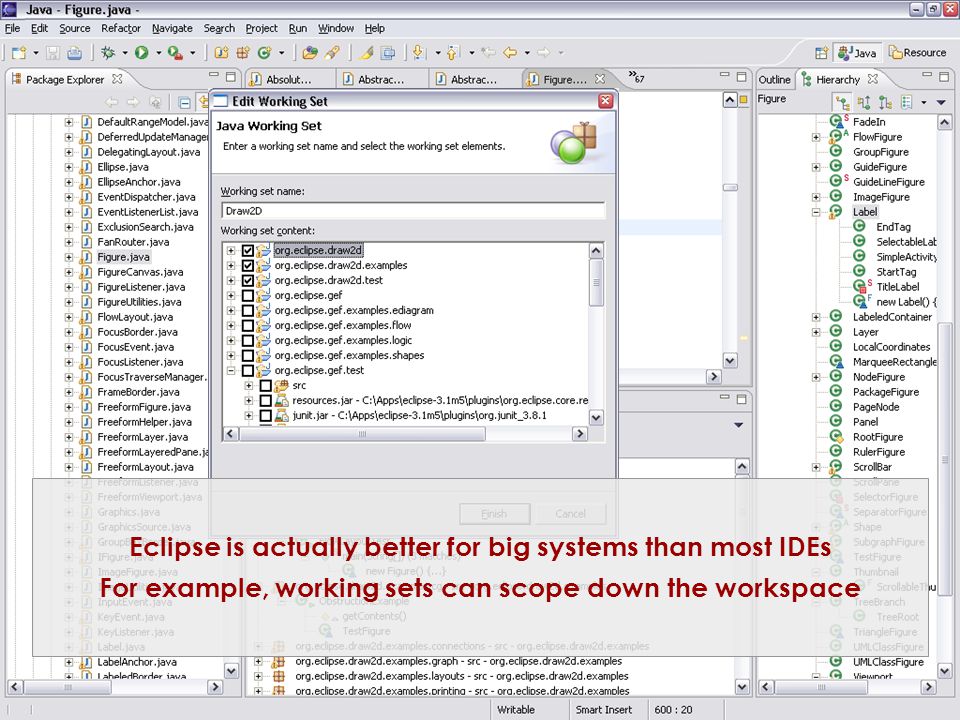Click the working set vertical scrollbar thumb
The width and height of the screenshot is (960, 720).
(x=596, y=282)
